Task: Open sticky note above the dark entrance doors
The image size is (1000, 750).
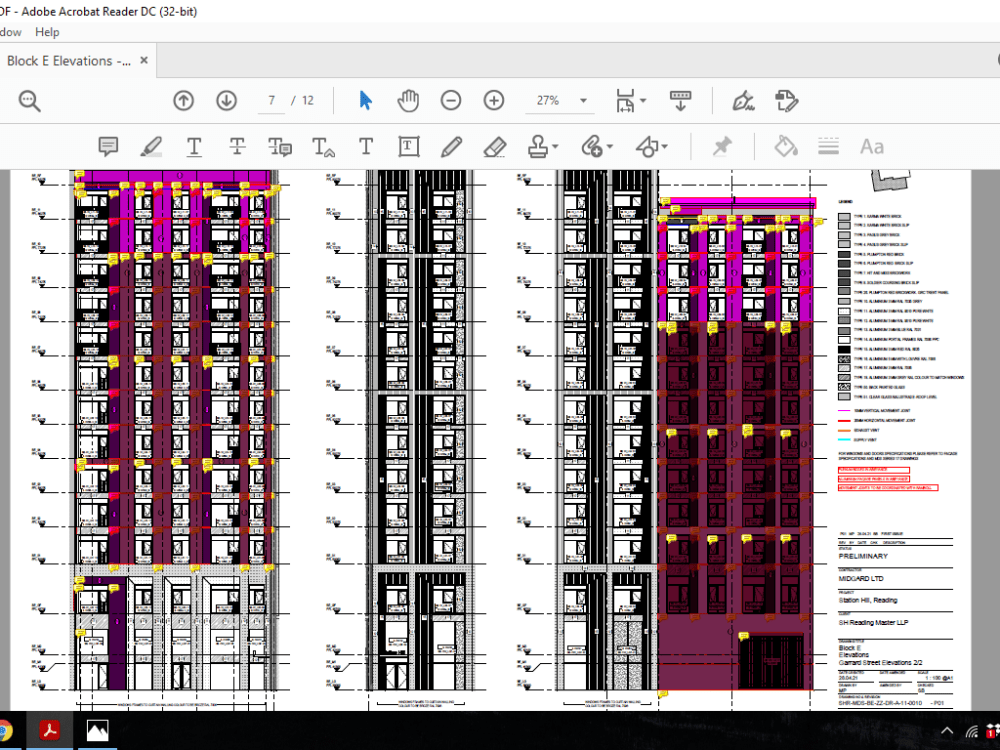Action: pos(743,636)
